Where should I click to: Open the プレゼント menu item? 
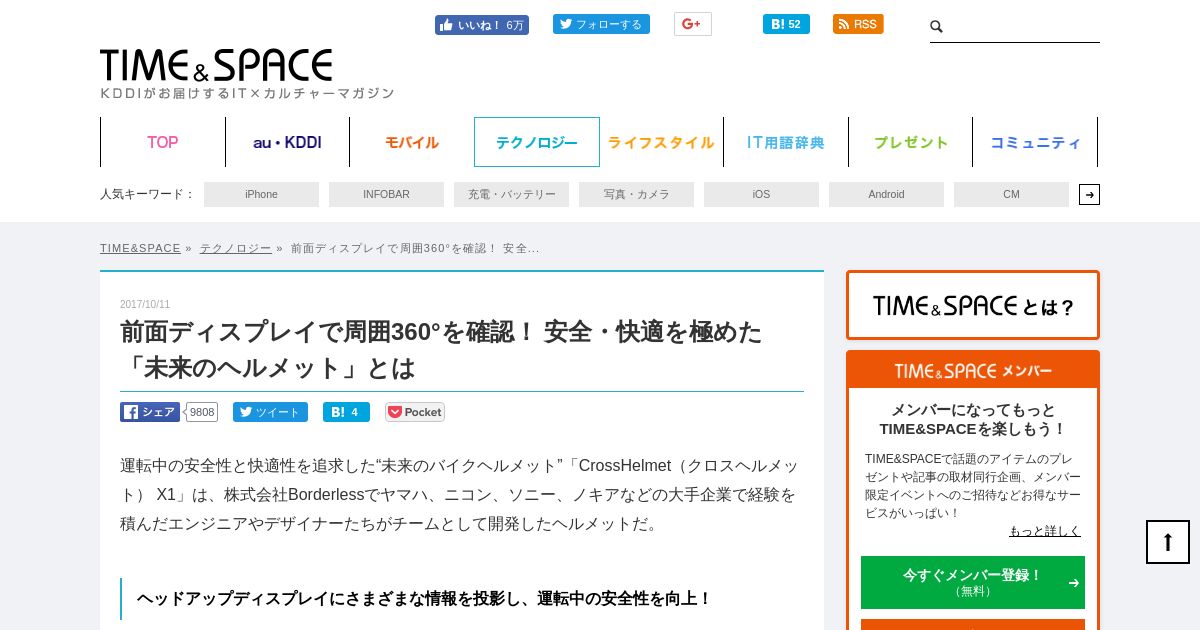click(910, 142)
